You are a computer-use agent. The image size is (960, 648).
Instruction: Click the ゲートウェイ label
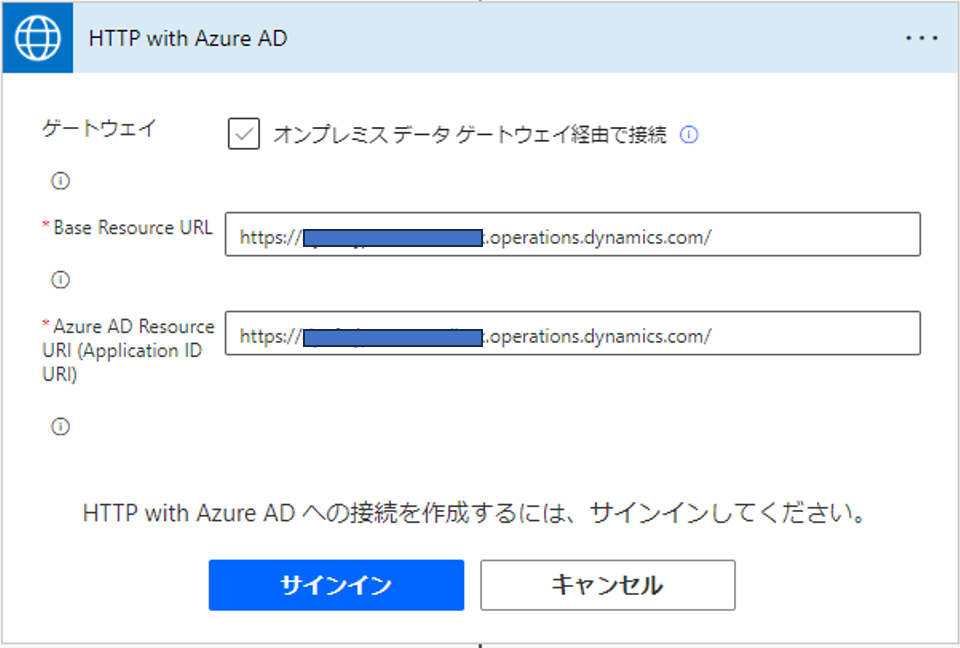point(99,129)
